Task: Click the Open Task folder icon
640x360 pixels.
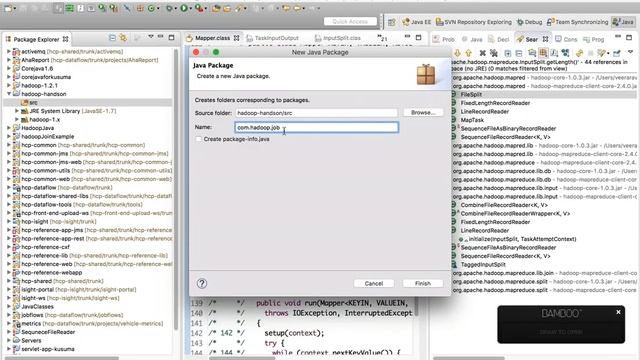Action: click(227, 8)
